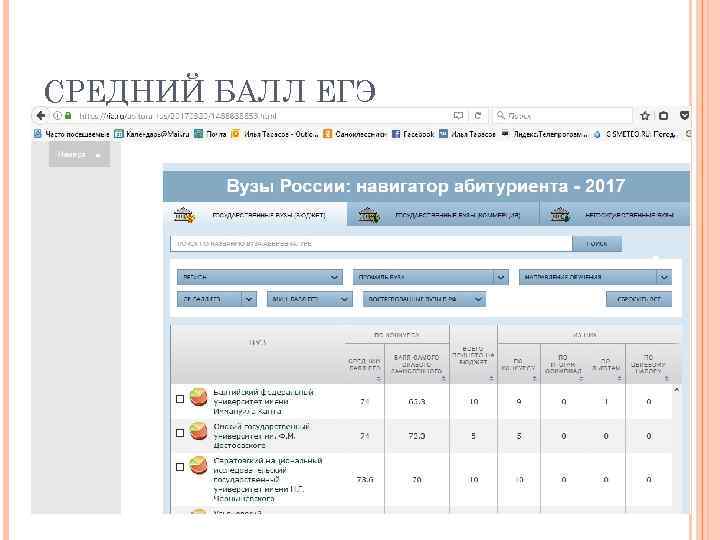Click the Поиск button beside university search
Screen dimensions: 720x540
597,244
